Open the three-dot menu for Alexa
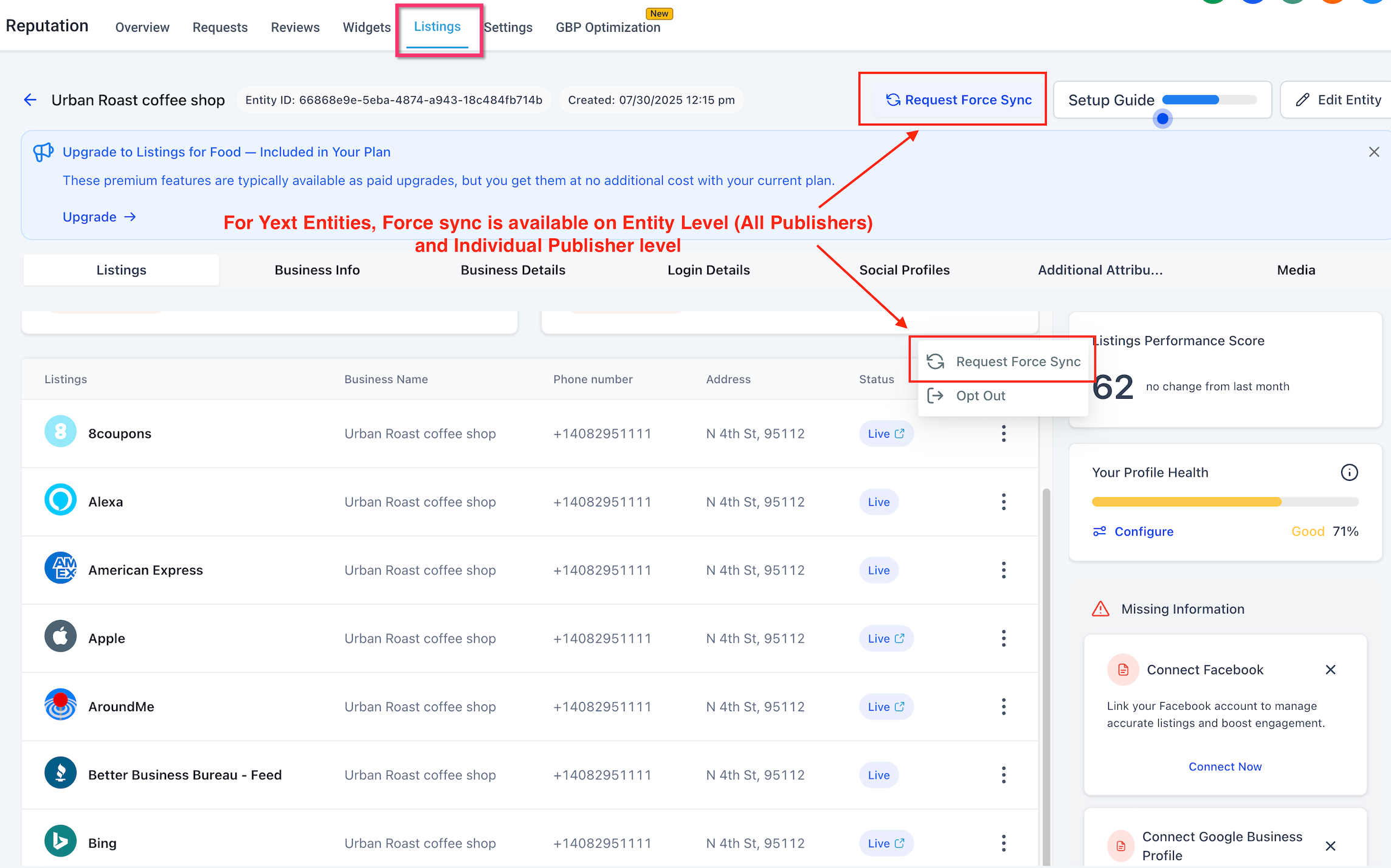Image resolution: width=1391 pixels, height=868 pixels. (1003, 501)
